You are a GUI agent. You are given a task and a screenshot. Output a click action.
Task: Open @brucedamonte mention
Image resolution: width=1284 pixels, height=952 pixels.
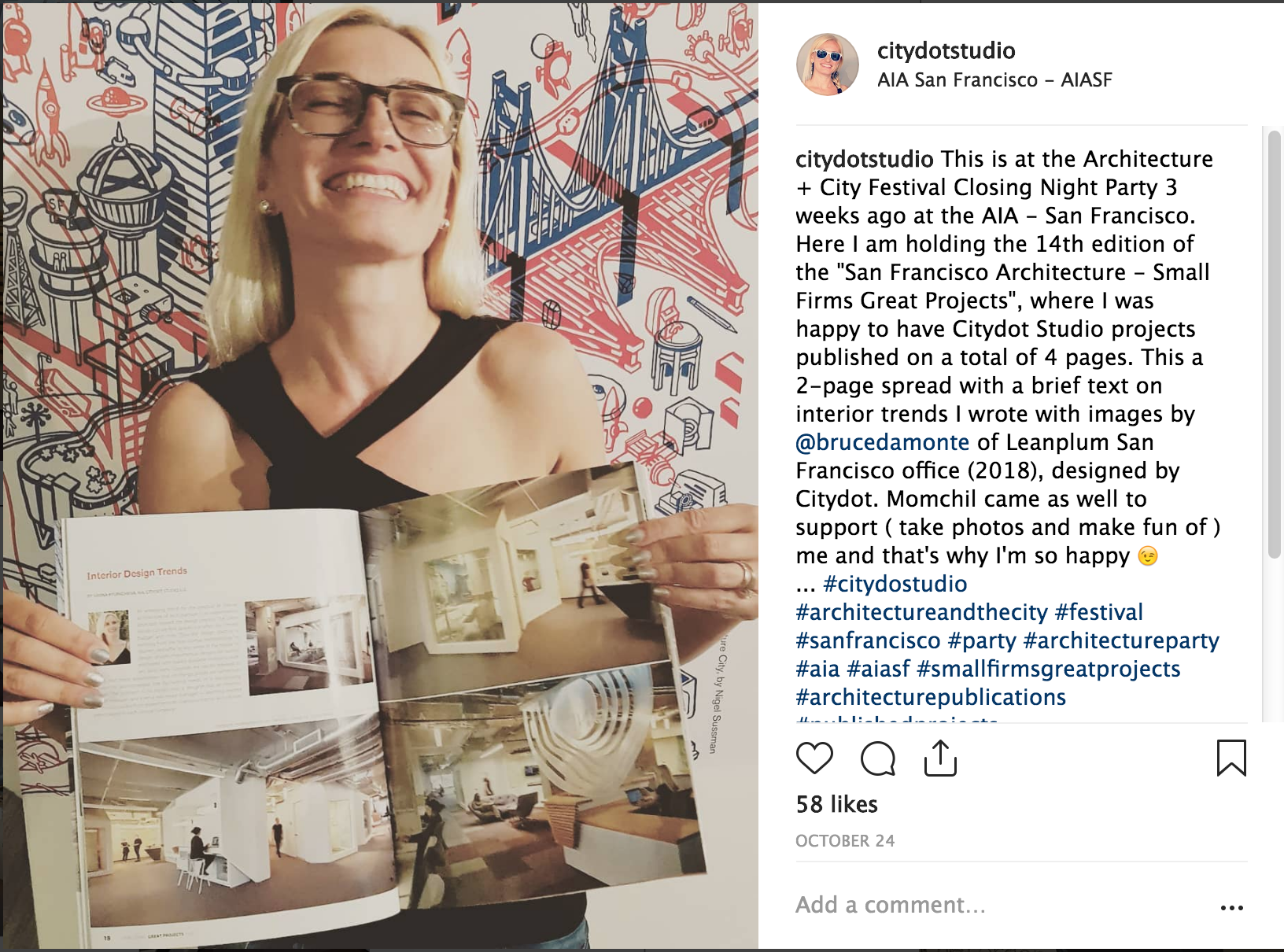click(x=882, y=442)
